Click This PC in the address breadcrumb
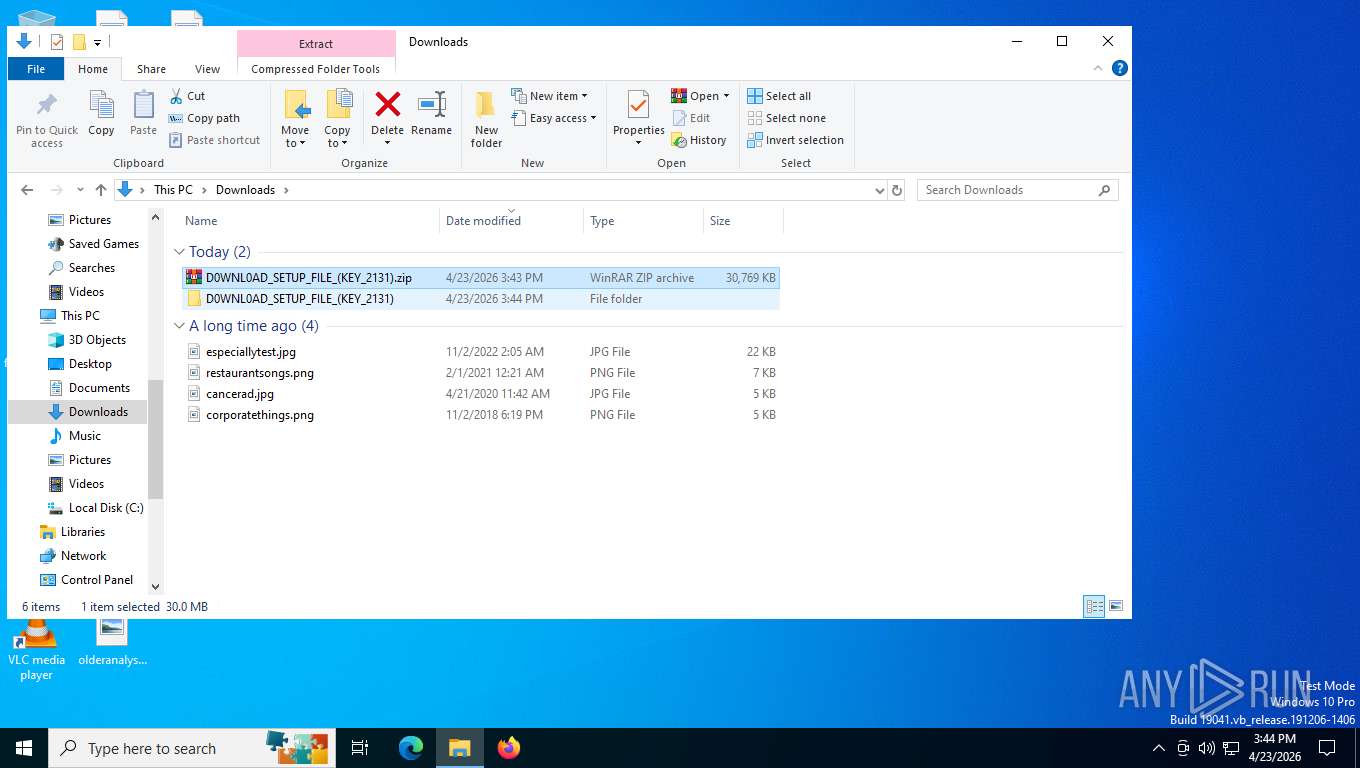 tap(173, 190)
